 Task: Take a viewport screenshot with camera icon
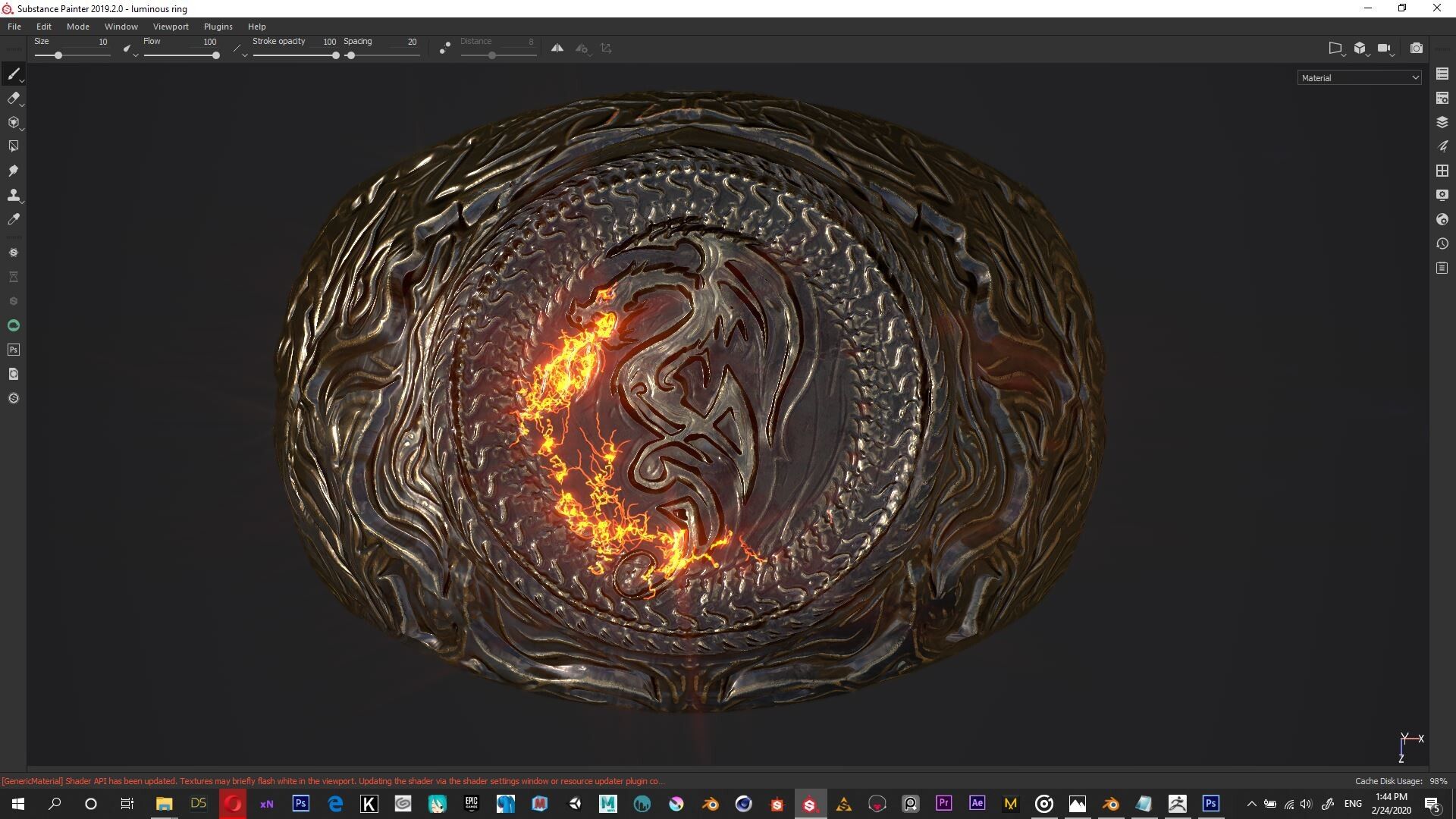tap(1416, 48)
